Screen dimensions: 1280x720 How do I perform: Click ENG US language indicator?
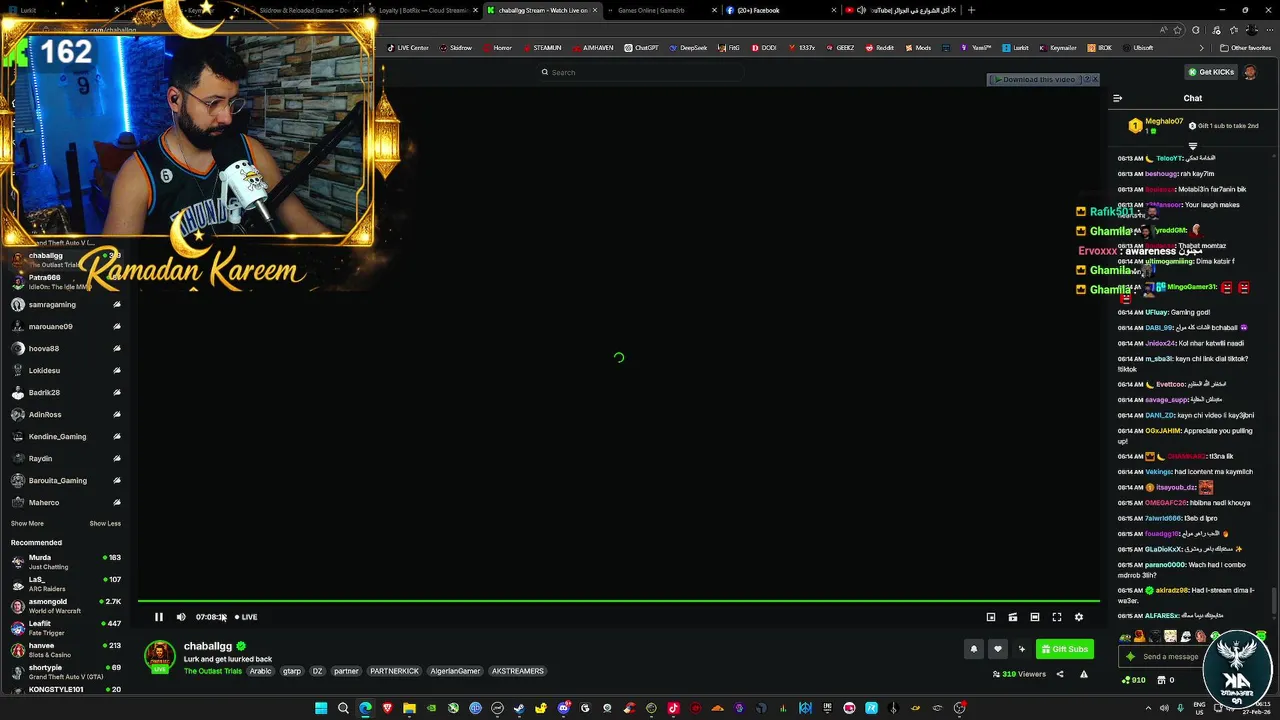click(x=1197, y=708)
